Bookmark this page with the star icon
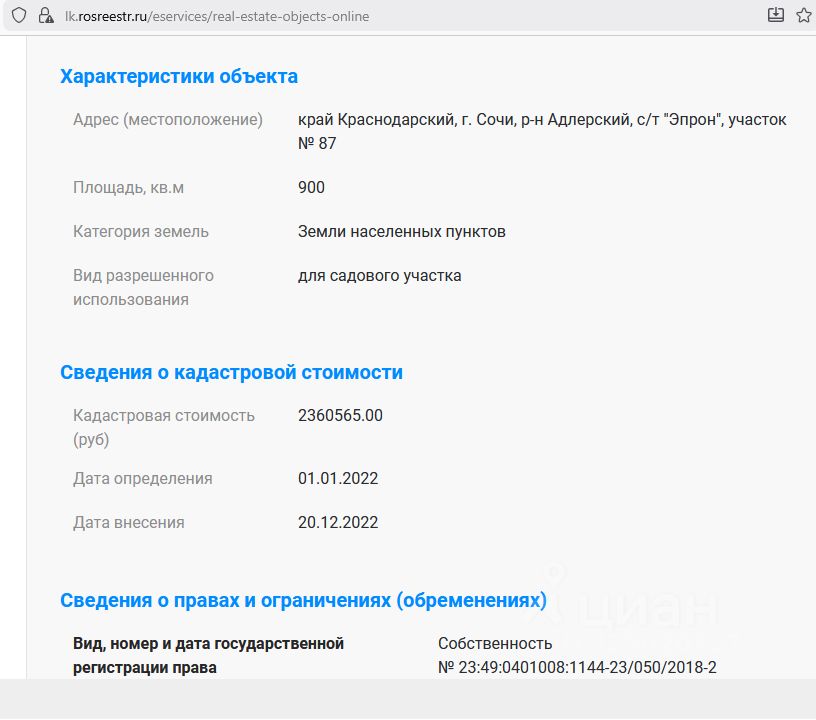Viewport: 816px width, 720px height. point(804,15)
